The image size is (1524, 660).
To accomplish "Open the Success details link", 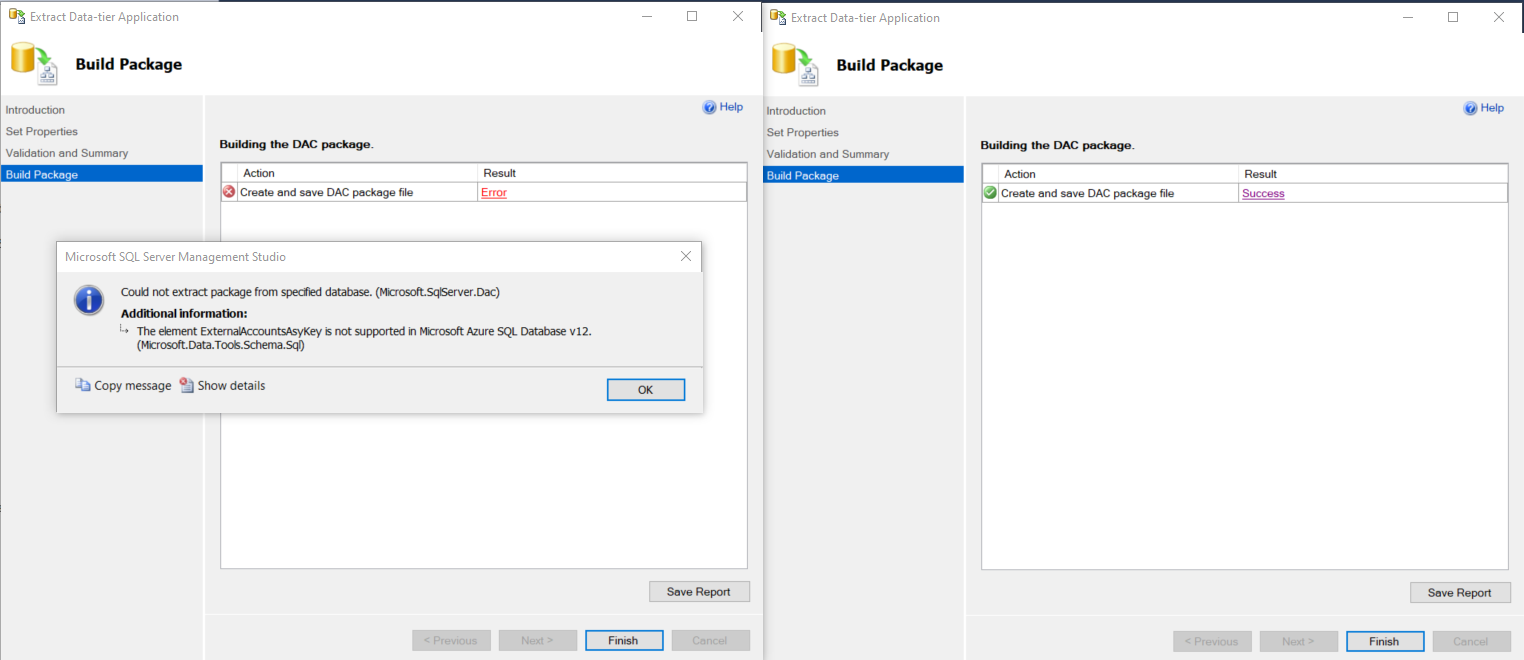I will point(1263,193).
